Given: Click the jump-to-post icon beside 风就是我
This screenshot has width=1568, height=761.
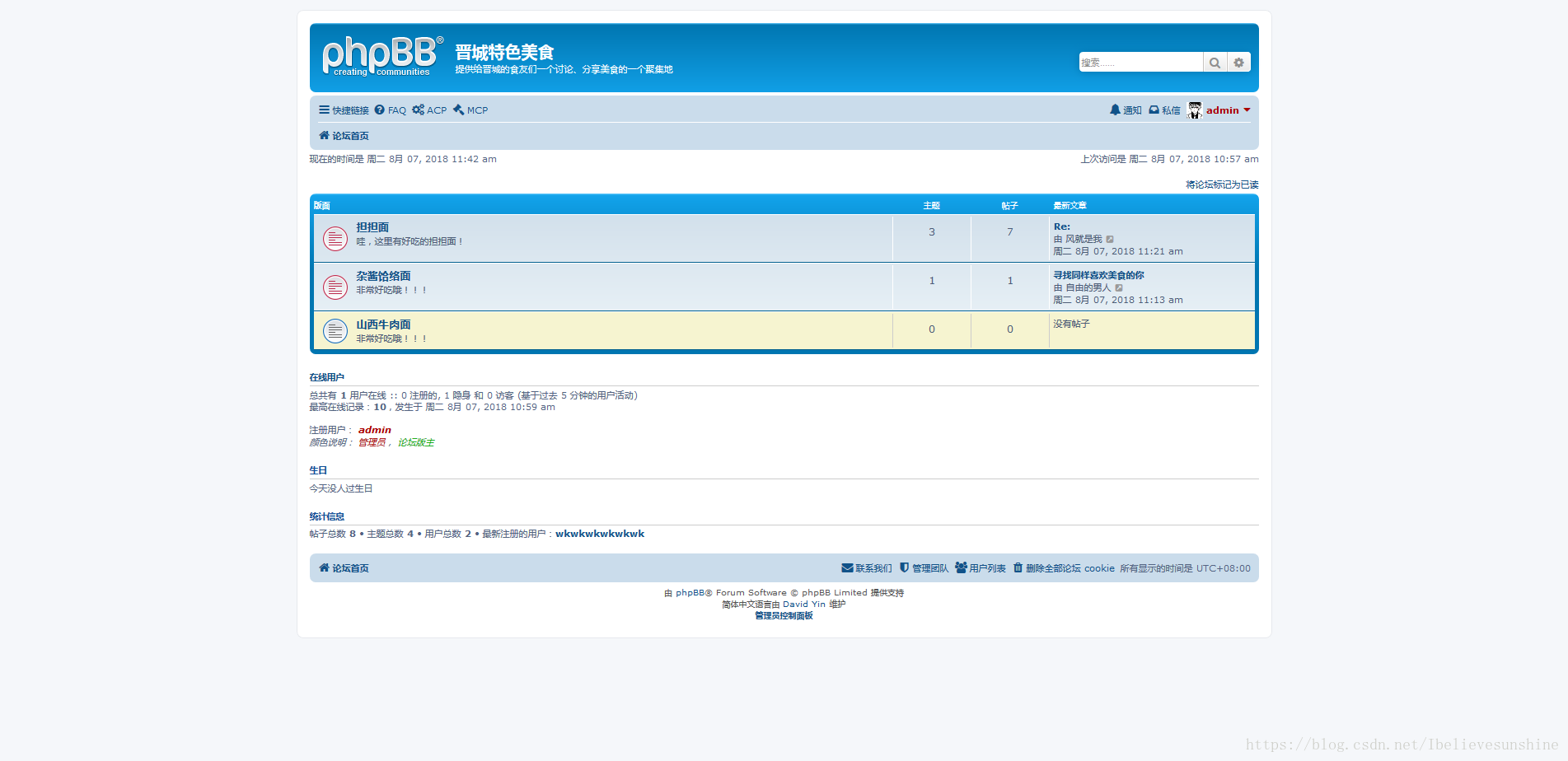Looking at the screenshot, I should [x=1110, y=239].
